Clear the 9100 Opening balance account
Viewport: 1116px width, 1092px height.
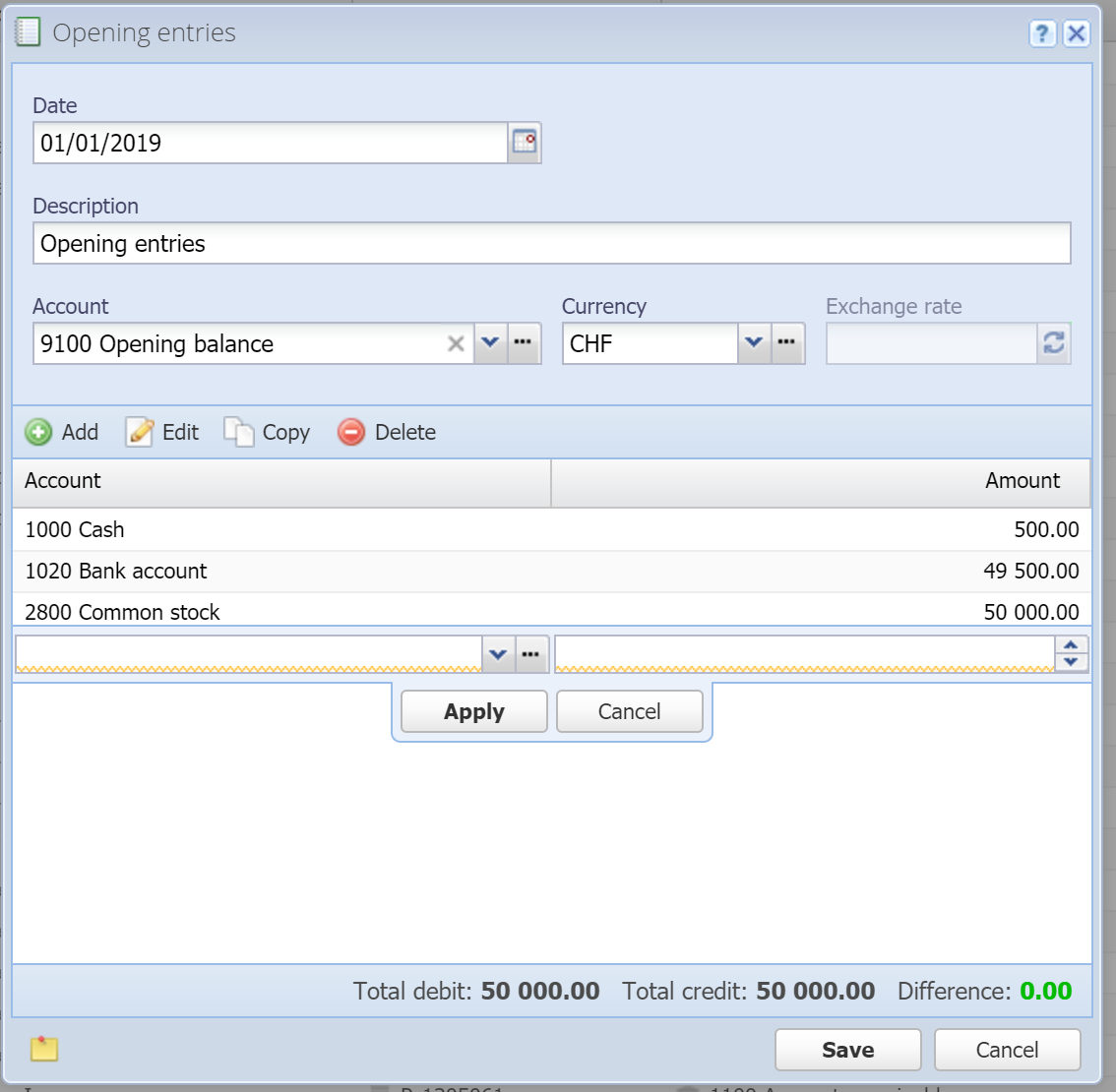coord(456,343)
